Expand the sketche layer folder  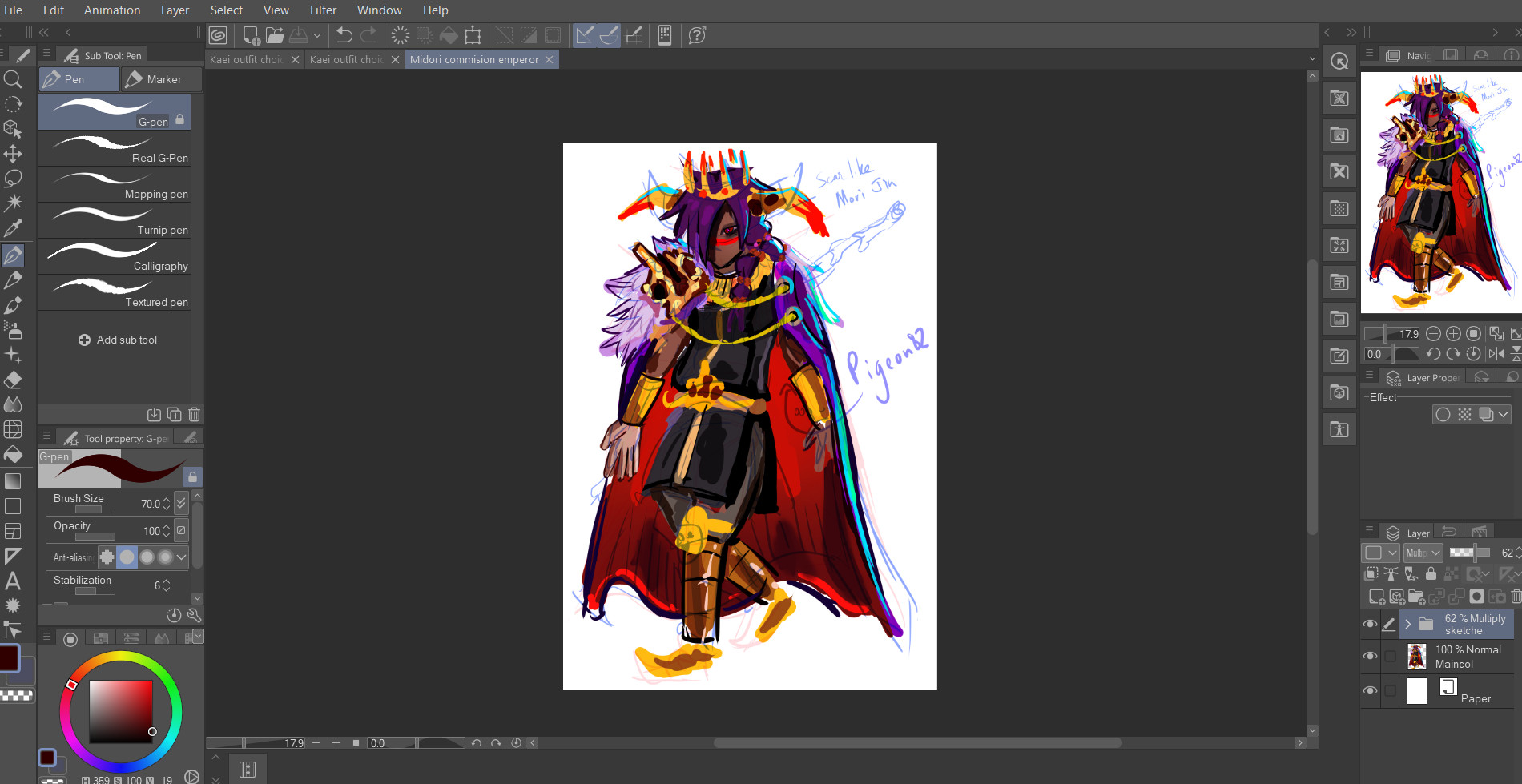click(1407, 624)
